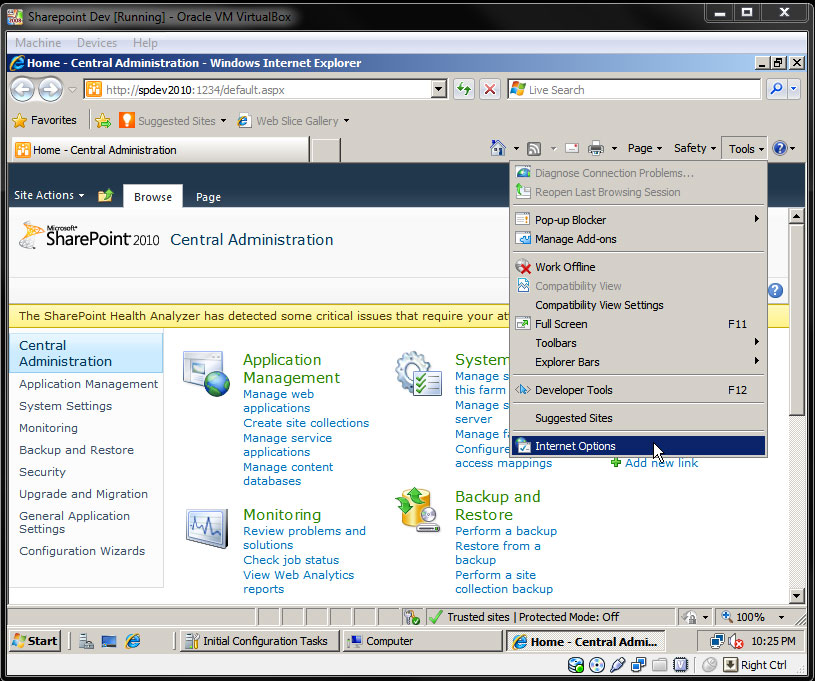Viewport: 815px width, 681px height.
Task: Expand Toolbars submenu
Action: coord(638,343)
